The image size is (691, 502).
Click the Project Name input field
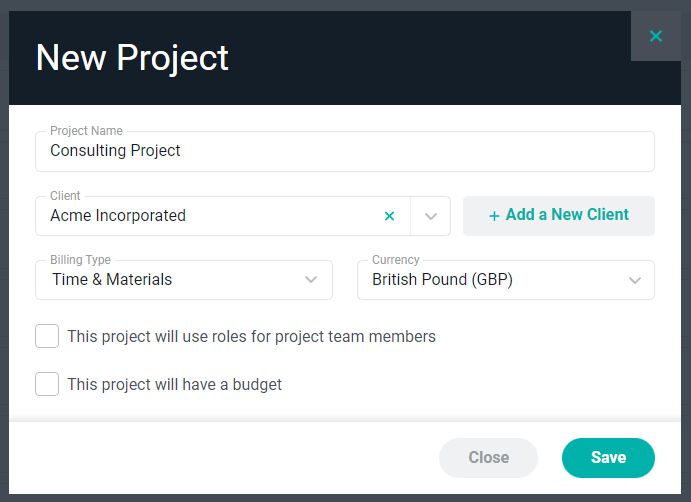point(345,151)
